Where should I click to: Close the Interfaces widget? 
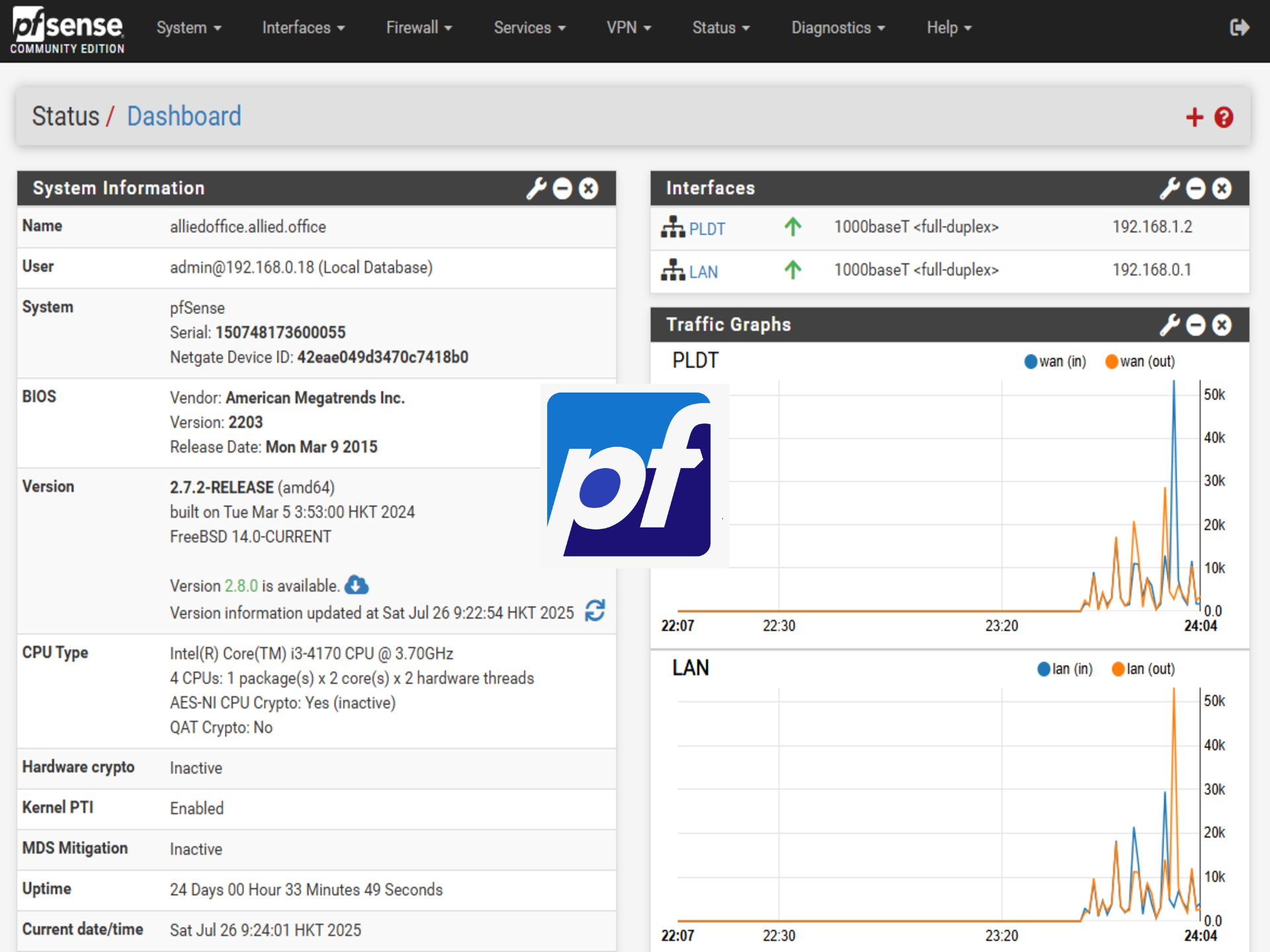pyautogui.click(x=1222, y=188)
